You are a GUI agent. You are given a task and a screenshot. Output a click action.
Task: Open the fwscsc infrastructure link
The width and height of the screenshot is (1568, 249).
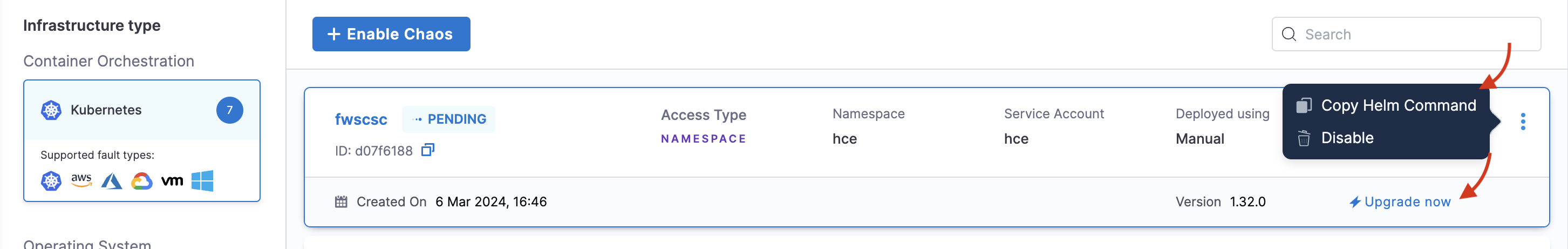(x=360, y=119)
